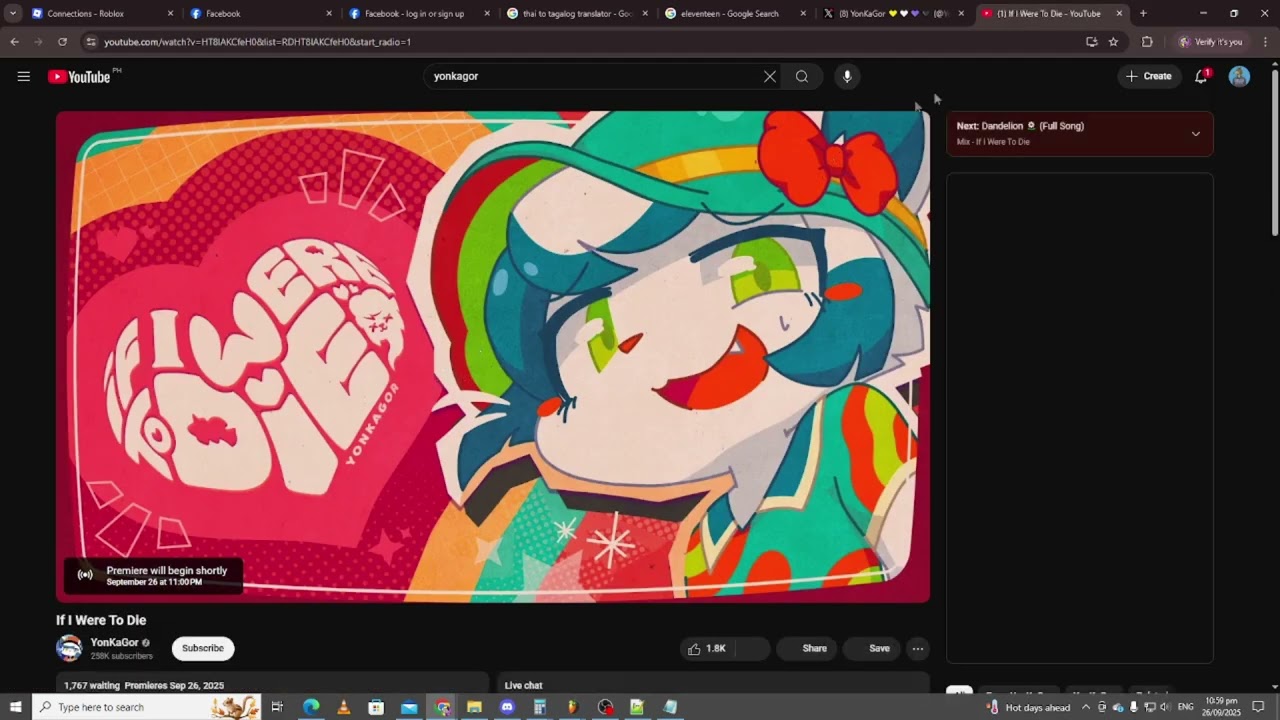The image size is (1280, 720).
Task: Open Discord from the taskbar
Action: click(x=507, y=707)
